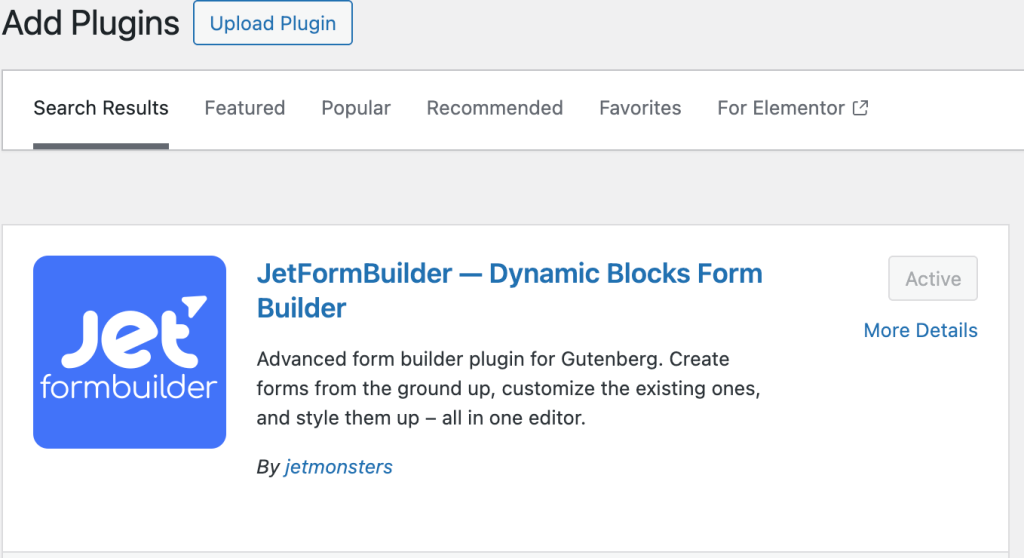
Task: Open the For Elementor tab
Action: point(793,108)
